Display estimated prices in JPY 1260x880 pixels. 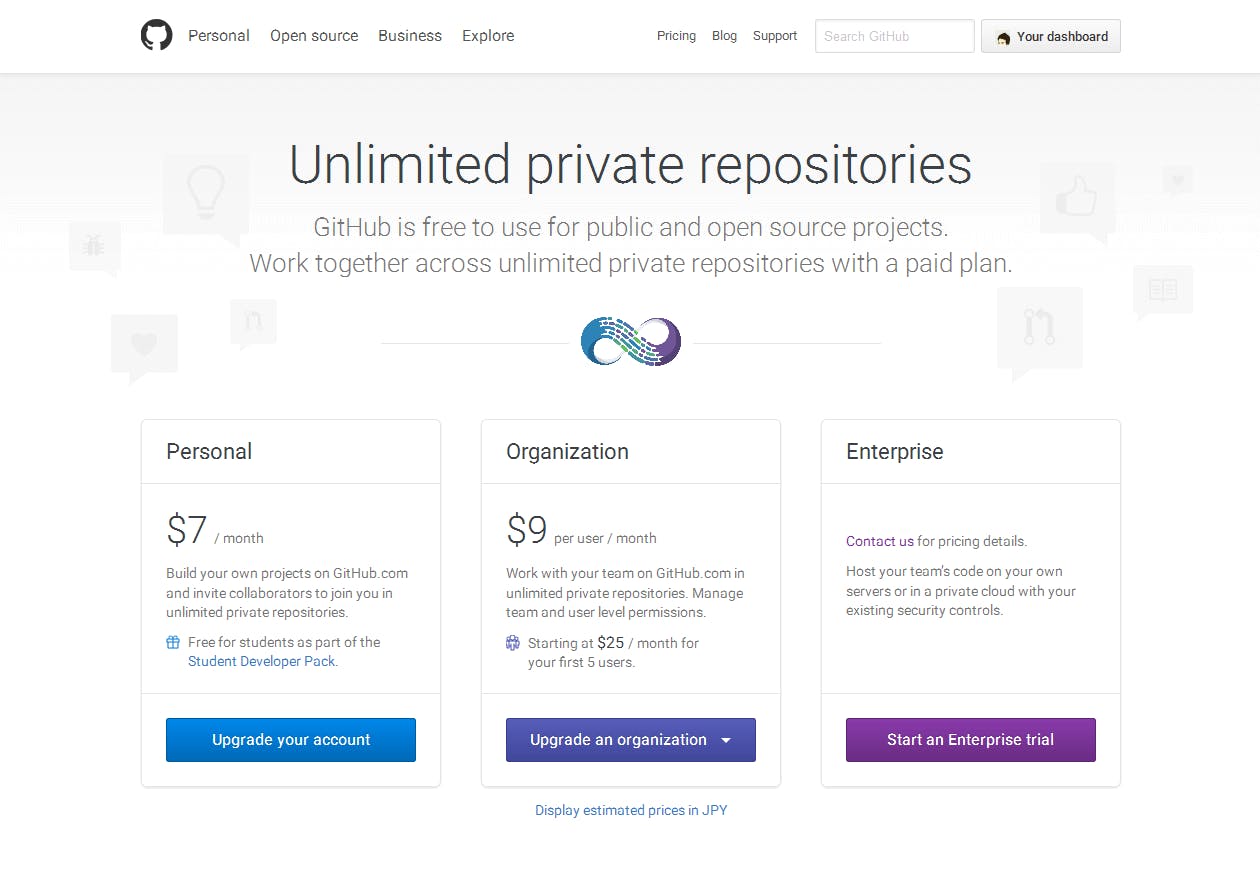pos(631,810)
